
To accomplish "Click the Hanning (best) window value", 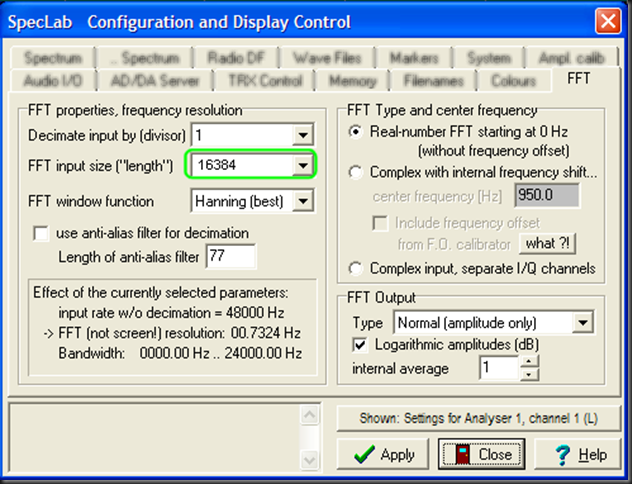I will 242,201.
